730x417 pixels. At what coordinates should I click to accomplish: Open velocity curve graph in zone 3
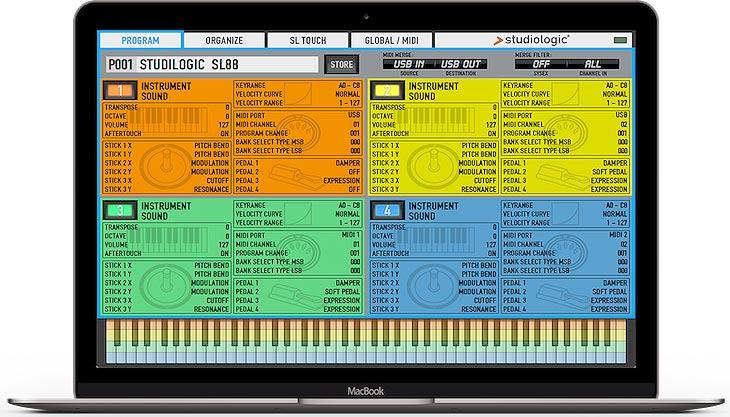pyautogui.click(x=298, y=214)
